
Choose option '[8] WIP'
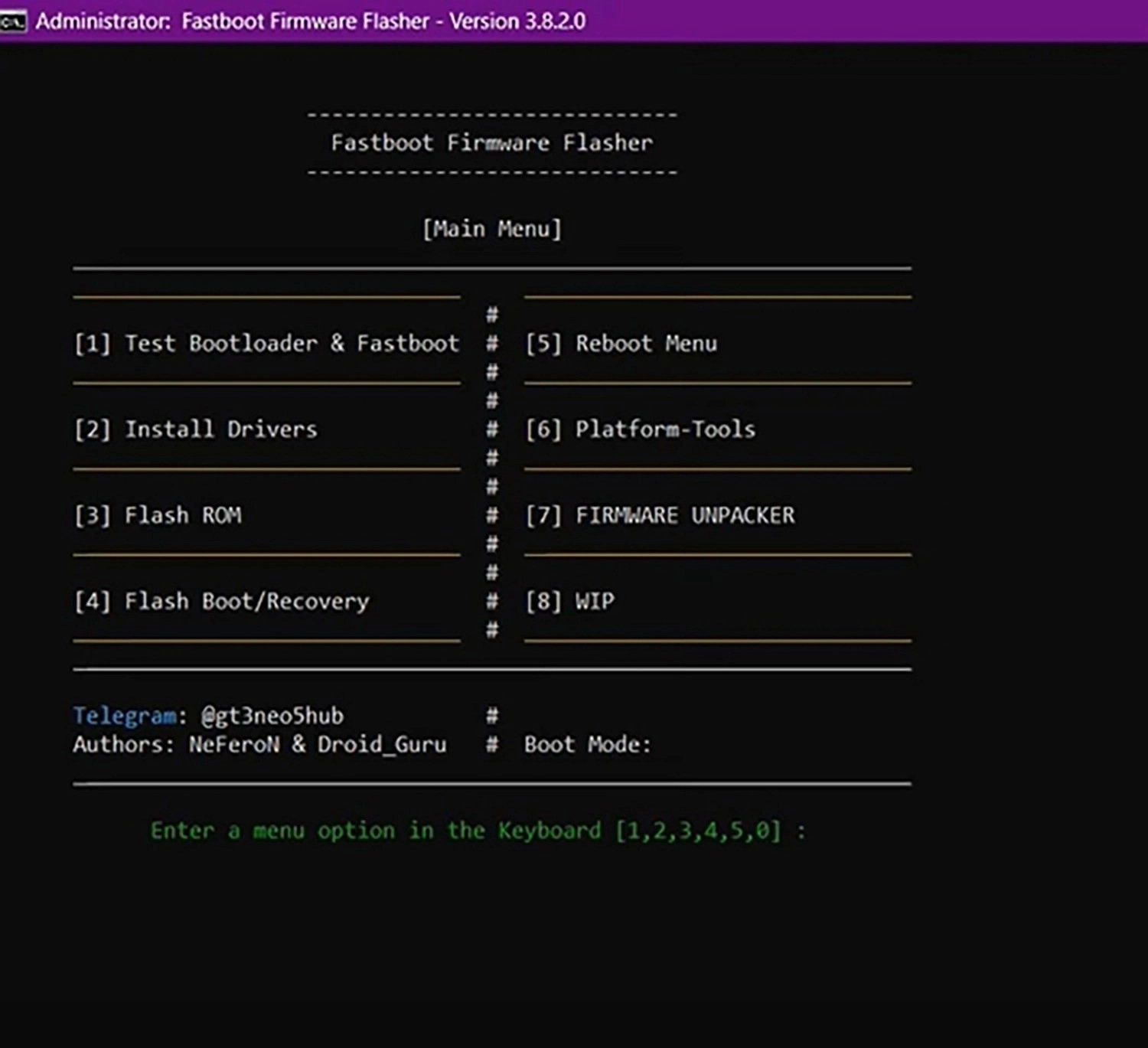(569, 601)
